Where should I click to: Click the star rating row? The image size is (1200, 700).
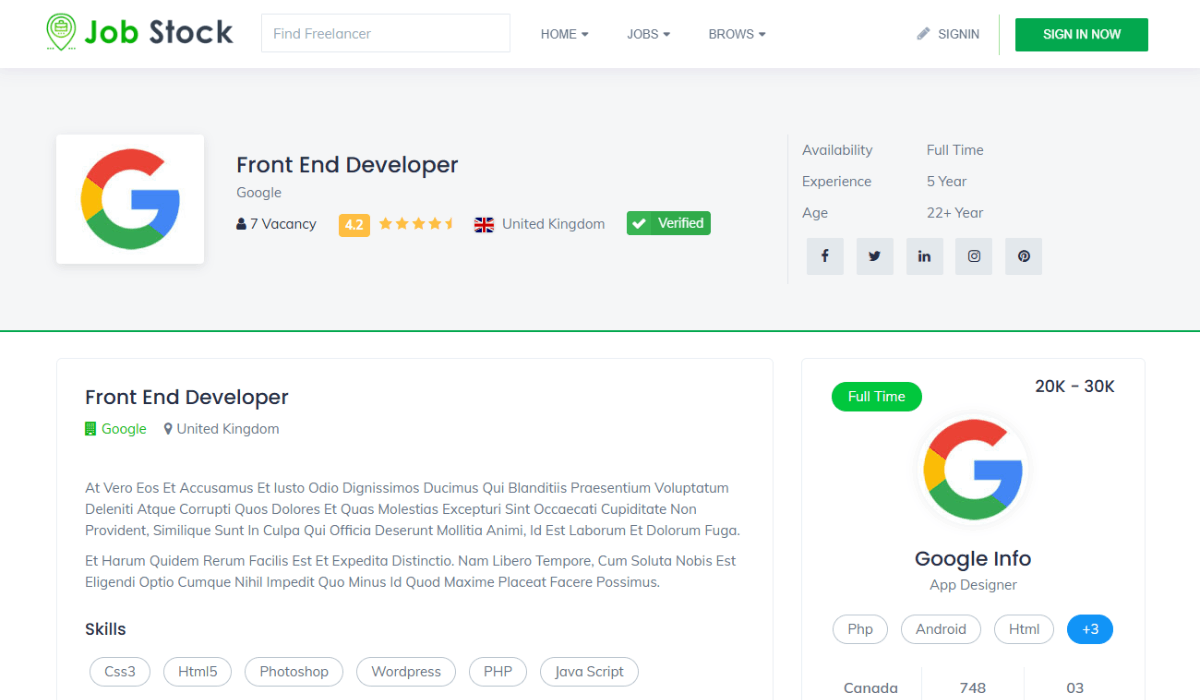[x=417, y=224]
